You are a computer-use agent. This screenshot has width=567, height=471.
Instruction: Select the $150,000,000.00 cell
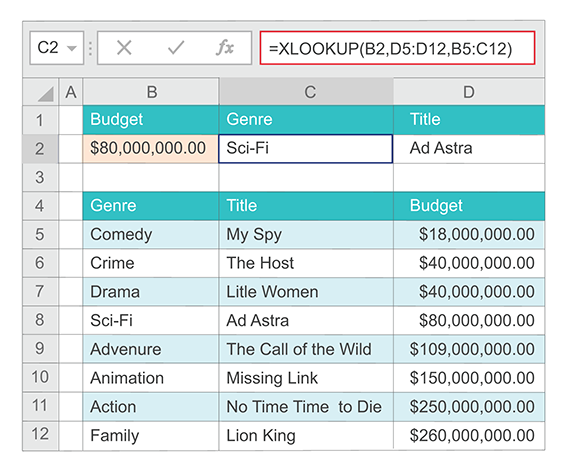[x=469, y=378]
